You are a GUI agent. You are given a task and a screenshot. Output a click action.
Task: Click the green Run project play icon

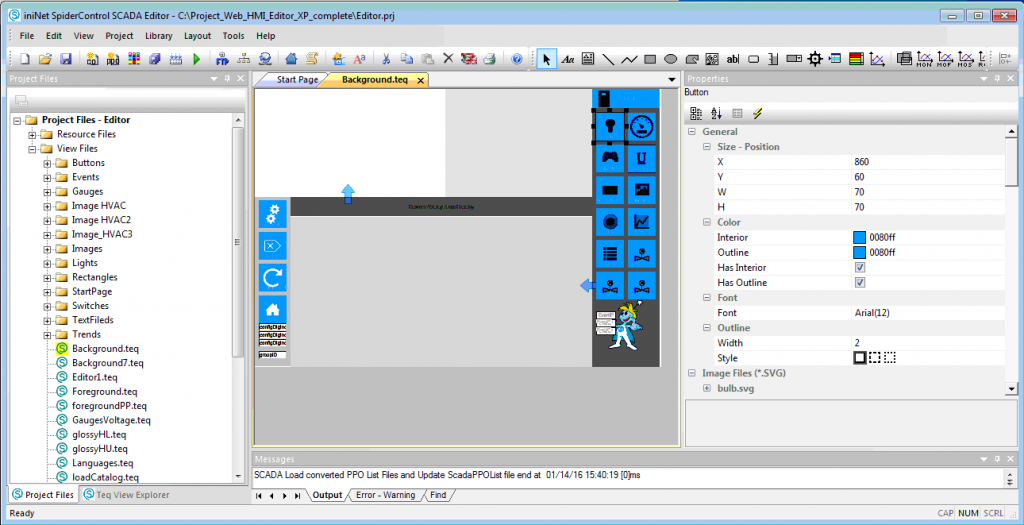(197, 59)
